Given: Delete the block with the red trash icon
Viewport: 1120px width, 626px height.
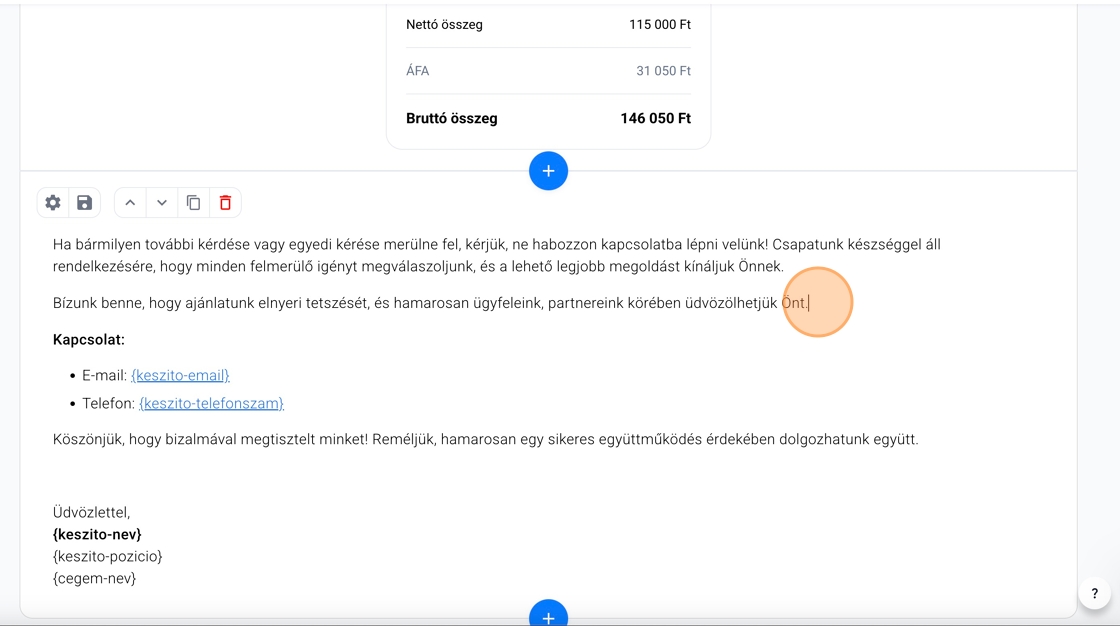Looking at the screenshot, I should pos(225,203).
